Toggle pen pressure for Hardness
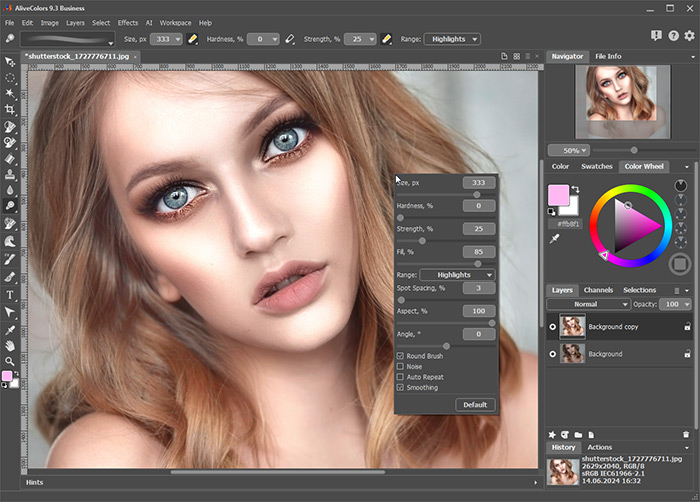The height and width of the screenshot is (502, 700). (x=290, y=39)
